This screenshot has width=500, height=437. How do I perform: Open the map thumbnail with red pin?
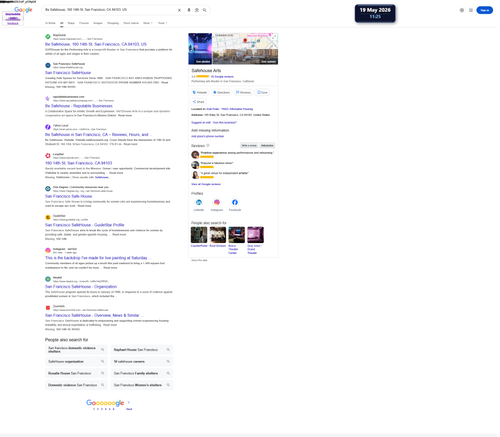click(245, 41)
